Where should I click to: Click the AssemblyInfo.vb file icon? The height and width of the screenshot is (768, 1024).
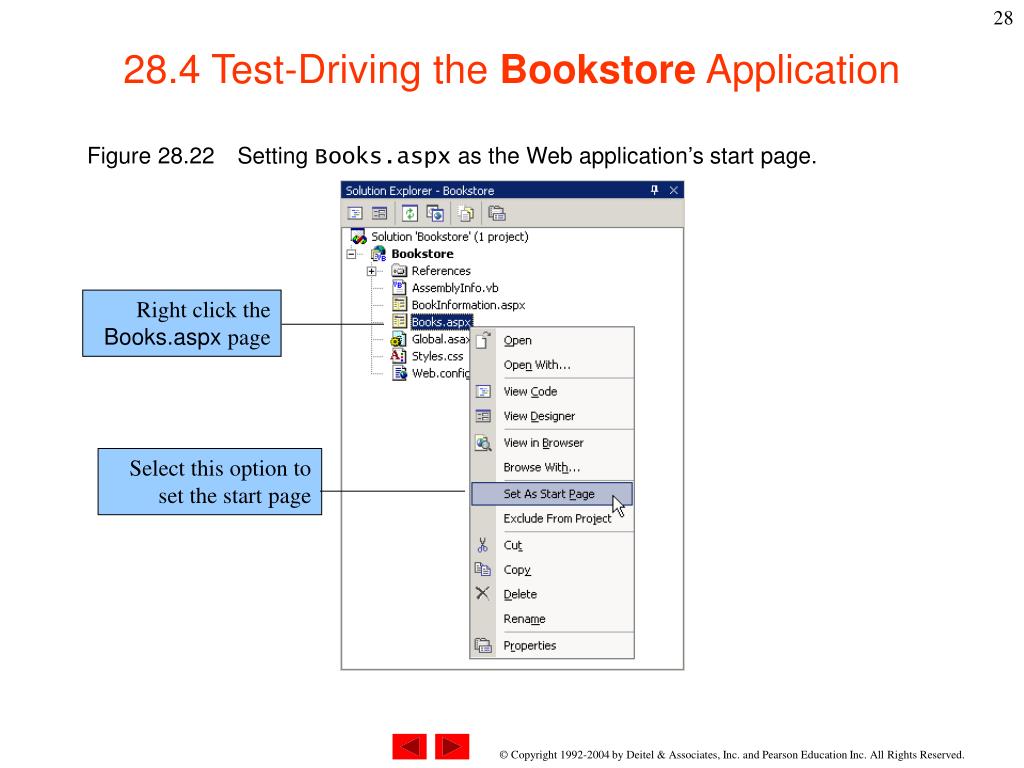pyautogui.click(x=399, y=287)
